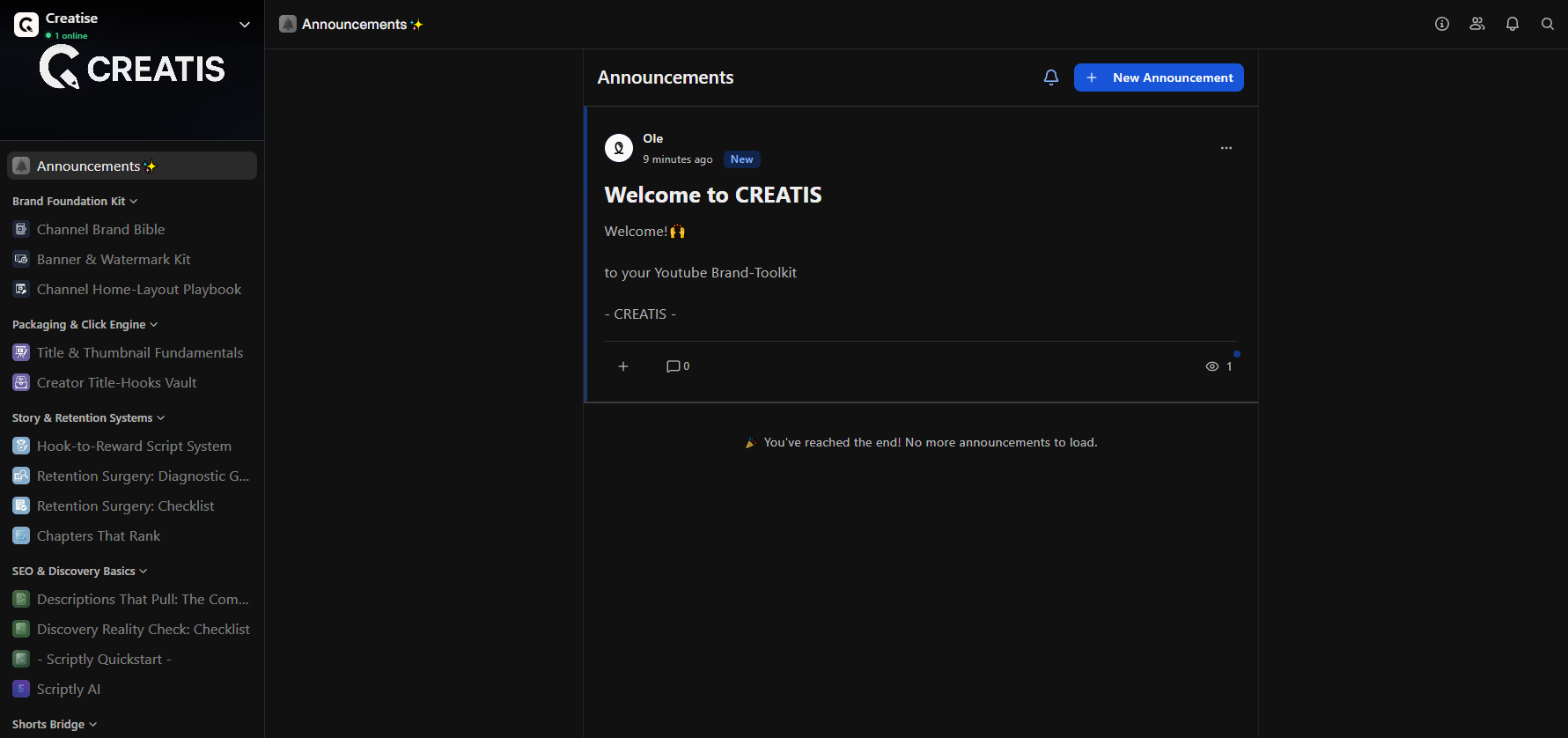This screenshot has width=1568, height=738.
Task: Open the info icon in top bar
Action: (1442, 24)
